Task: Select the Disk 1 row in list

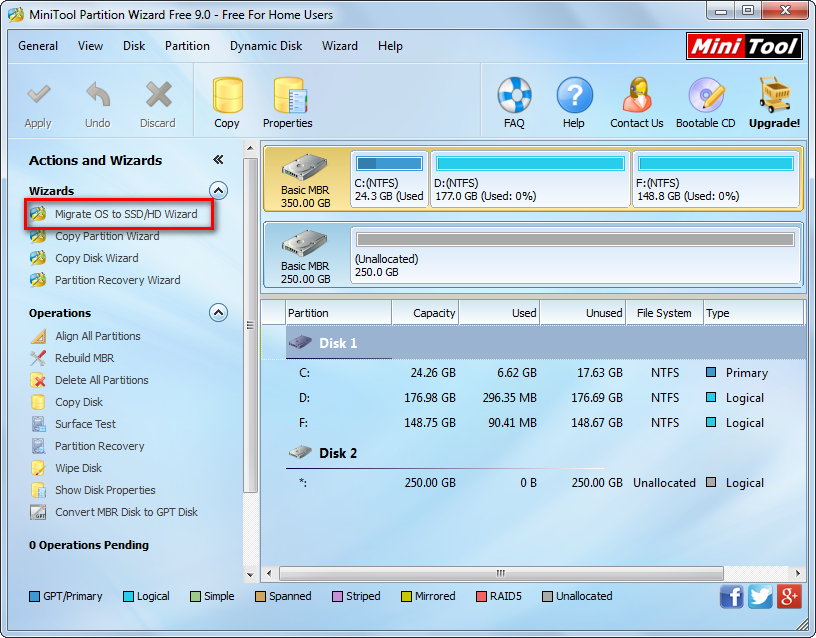Action: pos(533,343)
